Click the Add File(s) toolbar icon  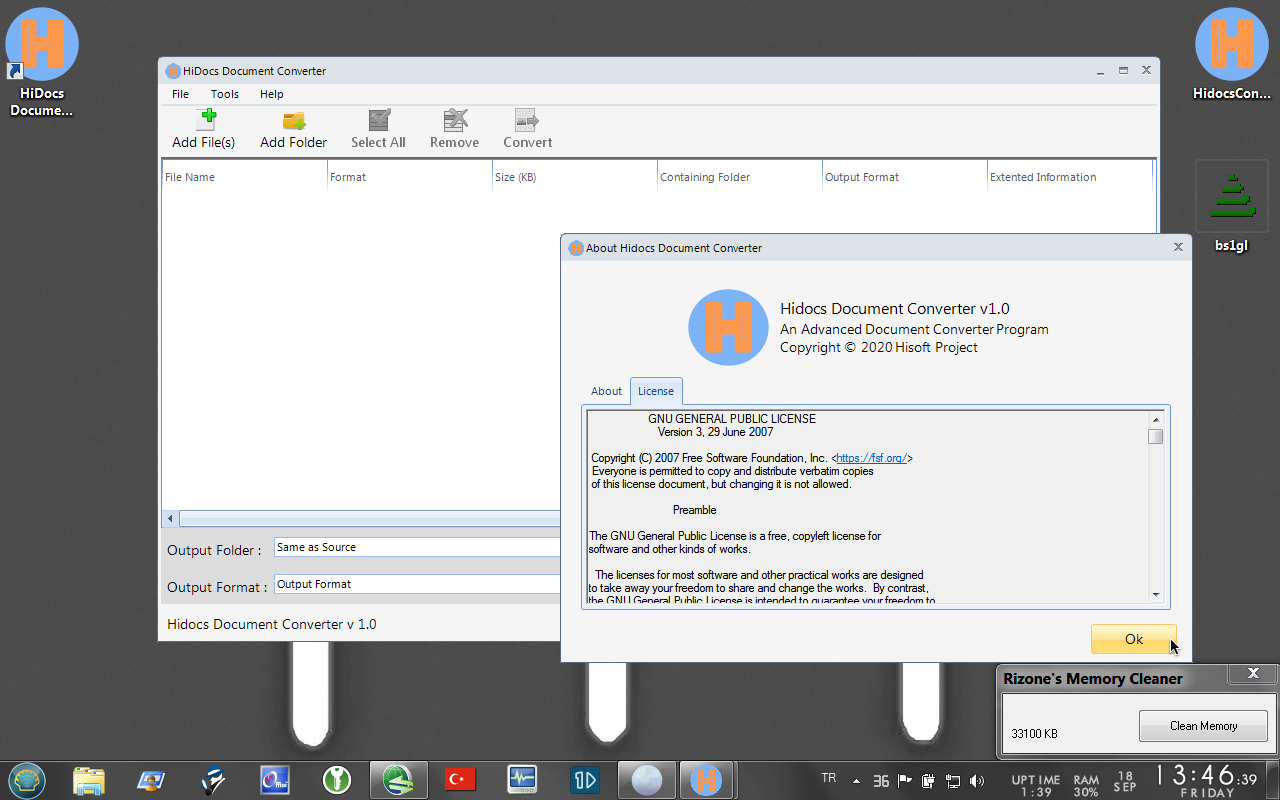click(206, 120)
